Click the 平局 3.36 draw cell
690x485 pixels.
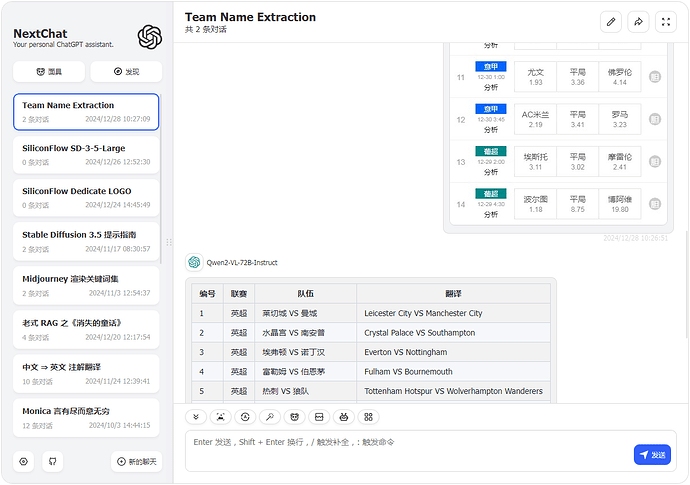[578, 77]
